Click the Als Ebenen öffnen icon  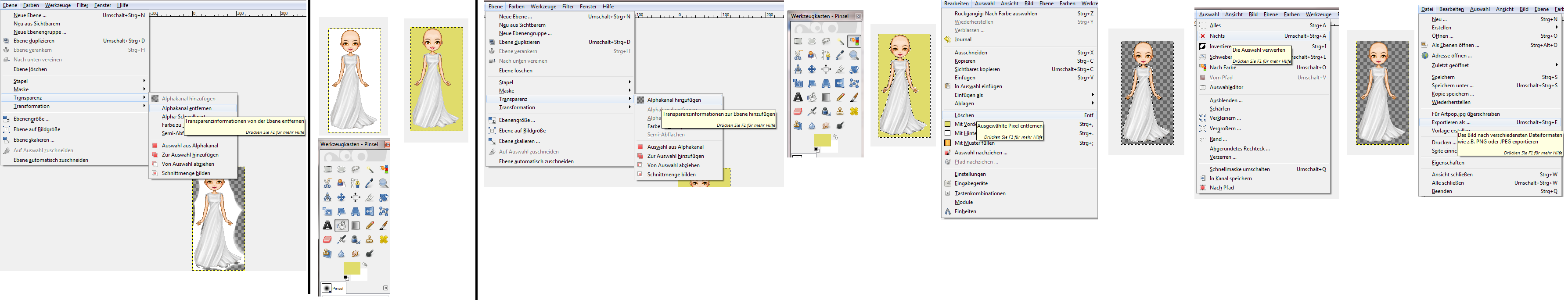point(1425,45)
